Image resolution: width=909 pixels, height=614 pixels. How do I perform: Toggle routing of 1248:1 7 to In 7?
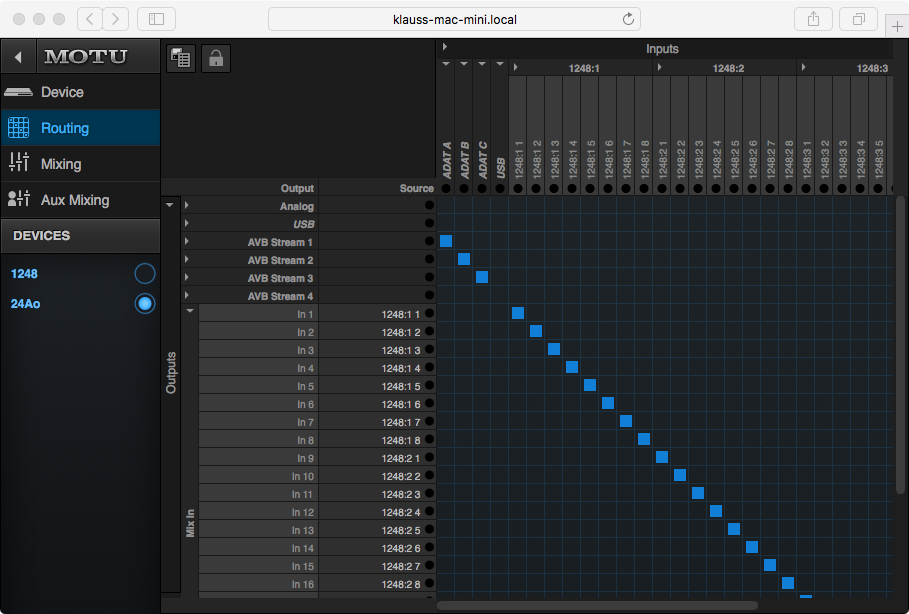(x=626, y=421)
